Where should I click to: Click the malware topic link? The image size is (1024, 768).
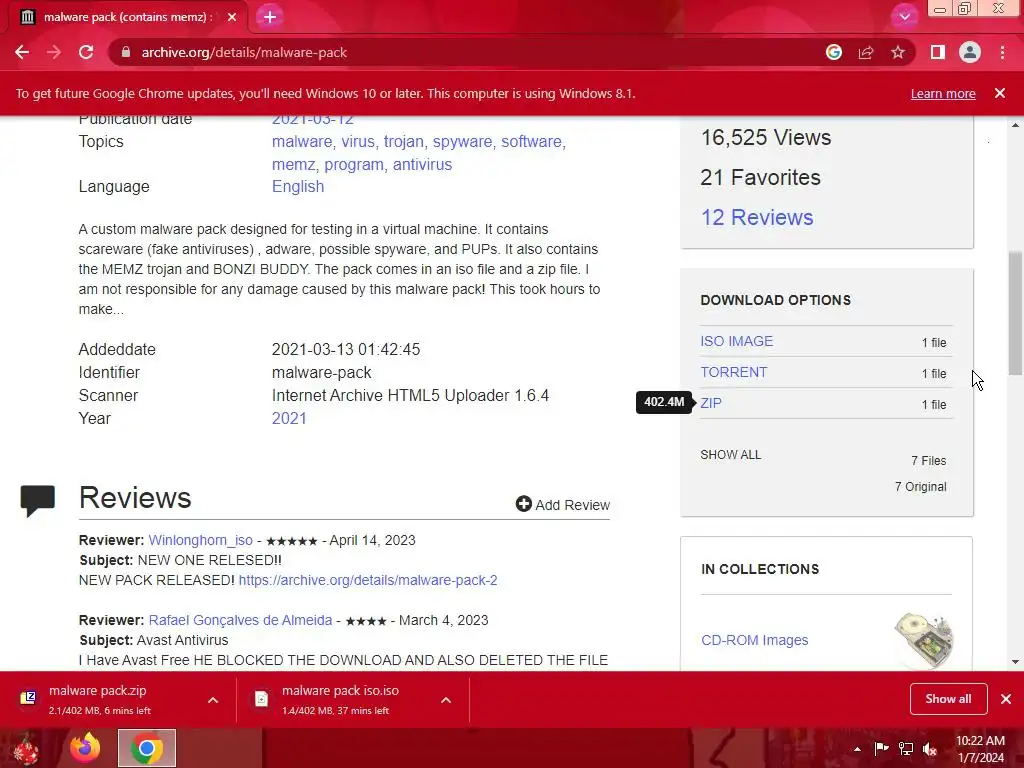click(x=302, y=142)
